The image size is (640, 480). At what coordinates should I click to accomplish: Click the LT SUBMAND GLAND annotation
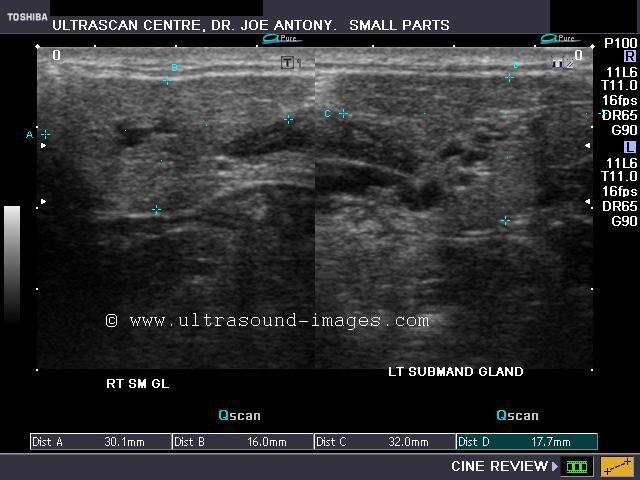(x=455, y=372)
